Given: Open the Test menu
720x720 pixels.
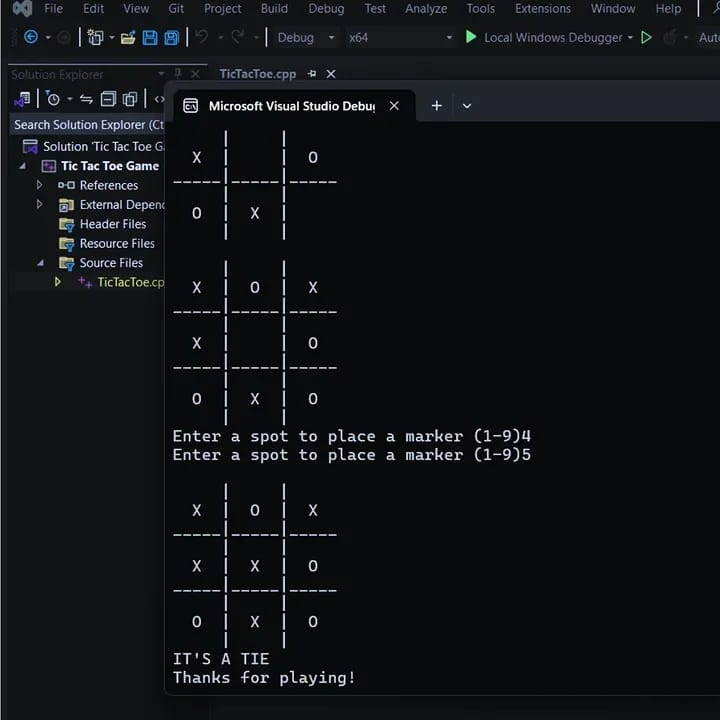Looking at the screenshot, I should pos(375,9).
